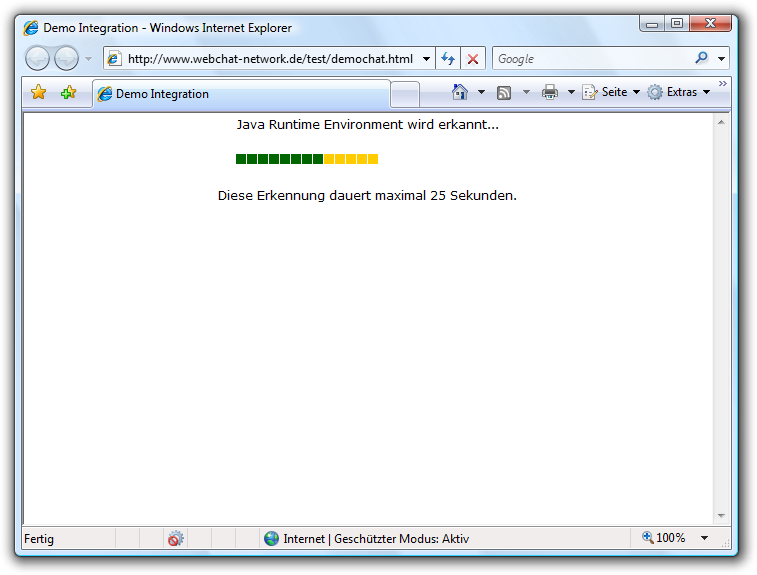Maximize the Internet Explorer window

pos(677,23)
